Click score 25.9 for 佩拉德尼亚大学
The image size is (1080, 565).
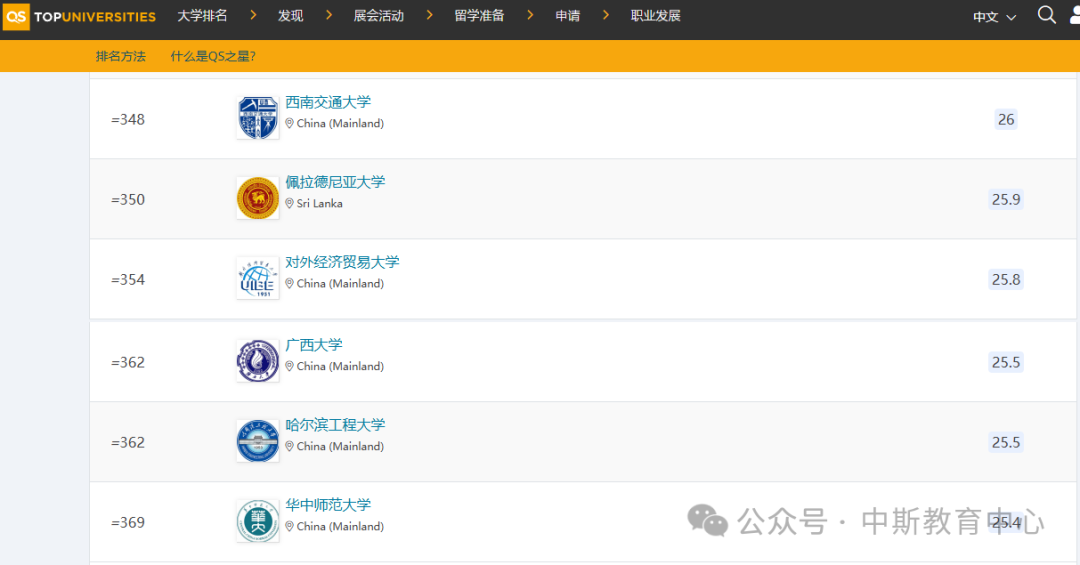(x=1006, y=199)
